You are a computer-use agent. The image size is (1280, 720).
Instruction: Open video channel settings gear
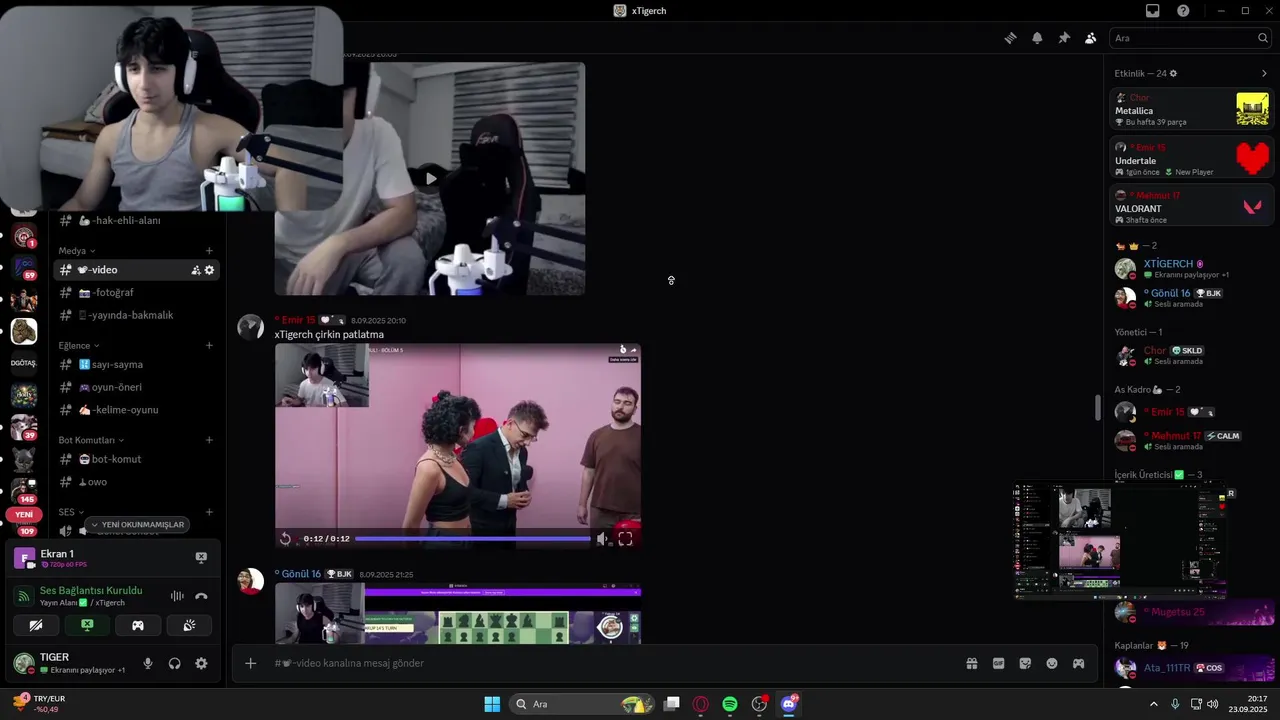[209, 270]
